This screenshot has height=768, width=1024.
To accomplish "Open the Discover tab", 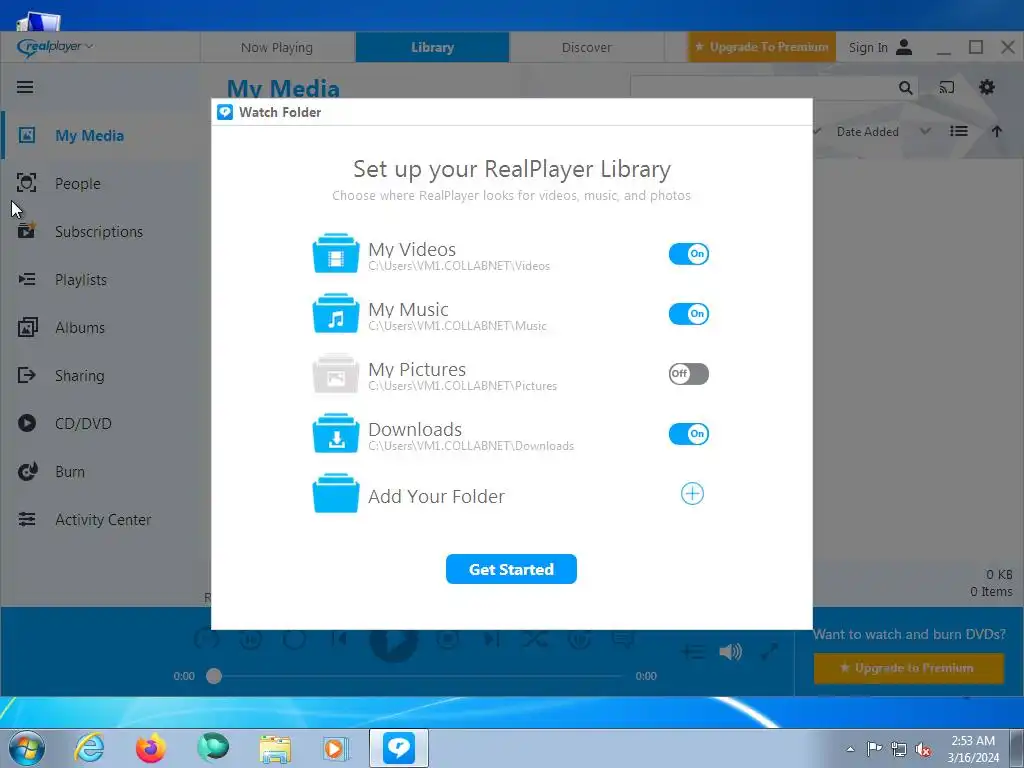I will [586, 47].
